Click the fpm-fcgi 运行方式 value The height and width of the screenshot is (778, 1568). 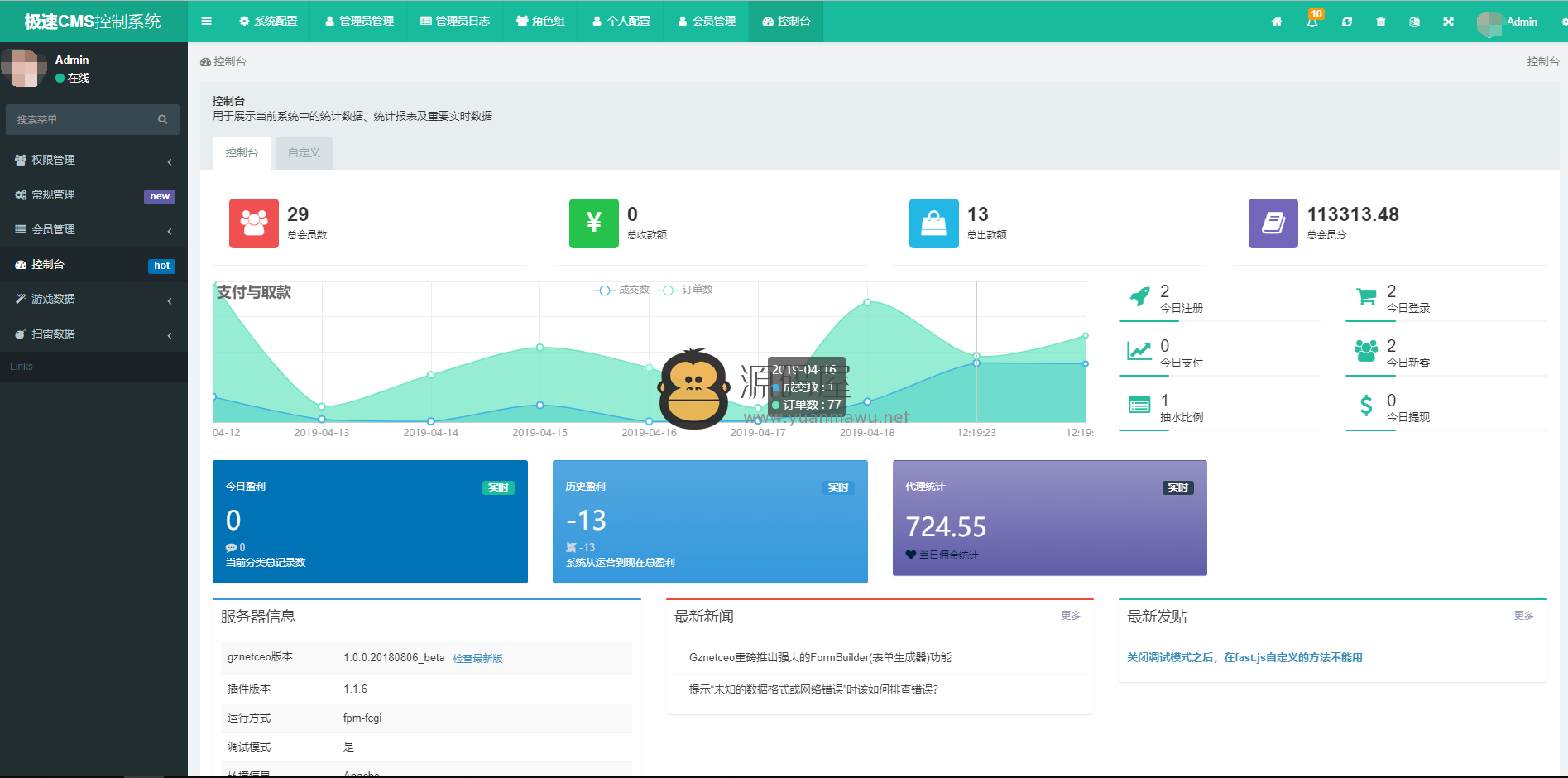(362, 718)
